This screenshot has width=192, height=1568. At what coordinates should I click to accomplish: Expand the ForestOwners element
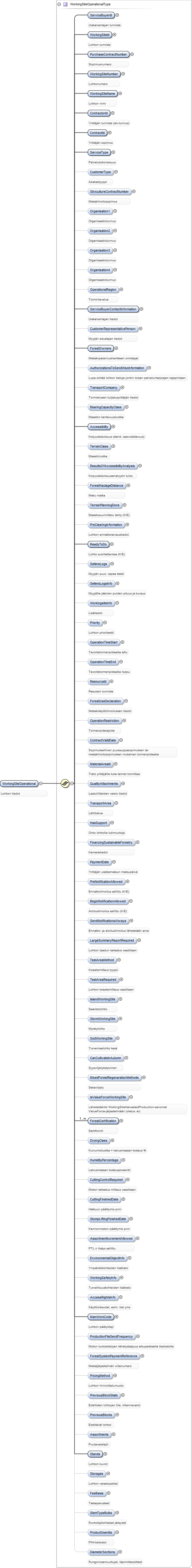pyautogui.click(x=116, y=348)
